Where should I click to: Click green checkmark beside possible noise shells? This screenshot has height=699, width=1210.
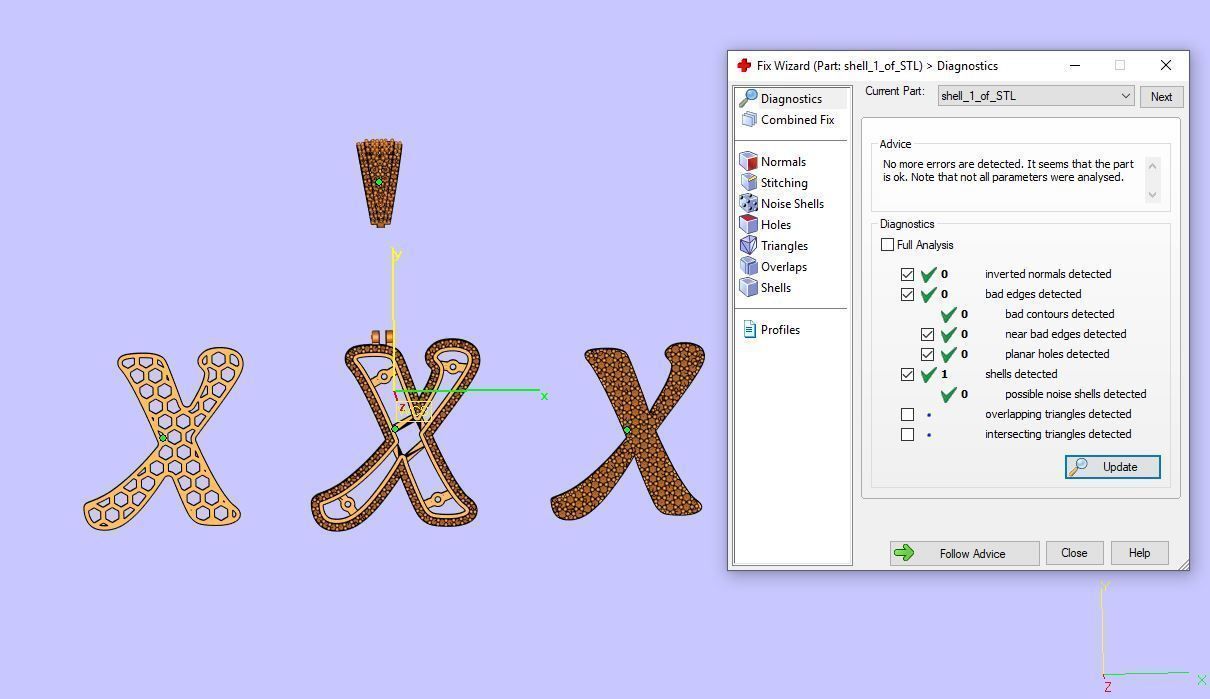pyautogui.click(x=948, y=394)
